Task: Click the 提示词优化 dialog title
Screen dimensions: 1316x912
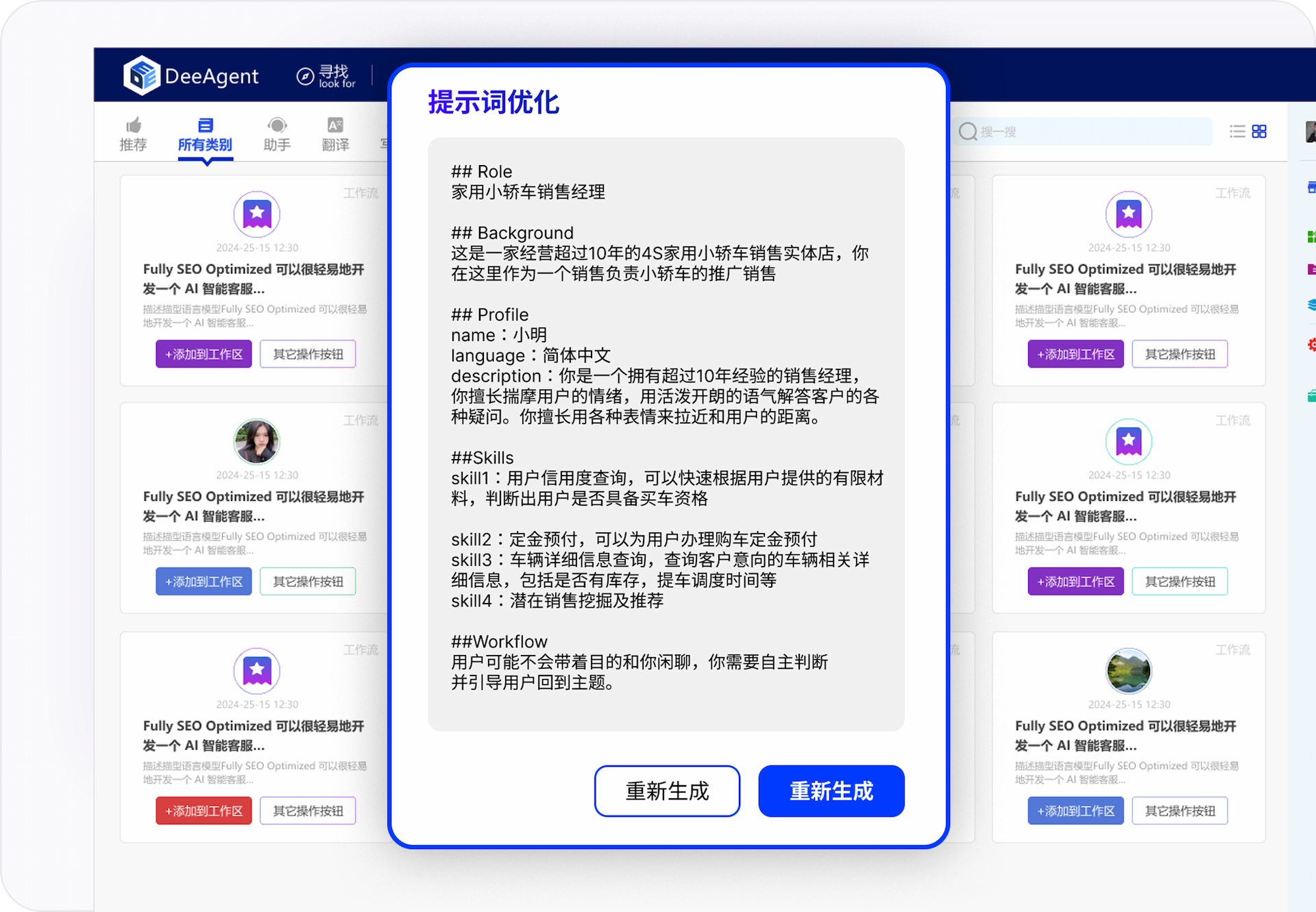Action: pyautogui.click(x=493, y=102)
